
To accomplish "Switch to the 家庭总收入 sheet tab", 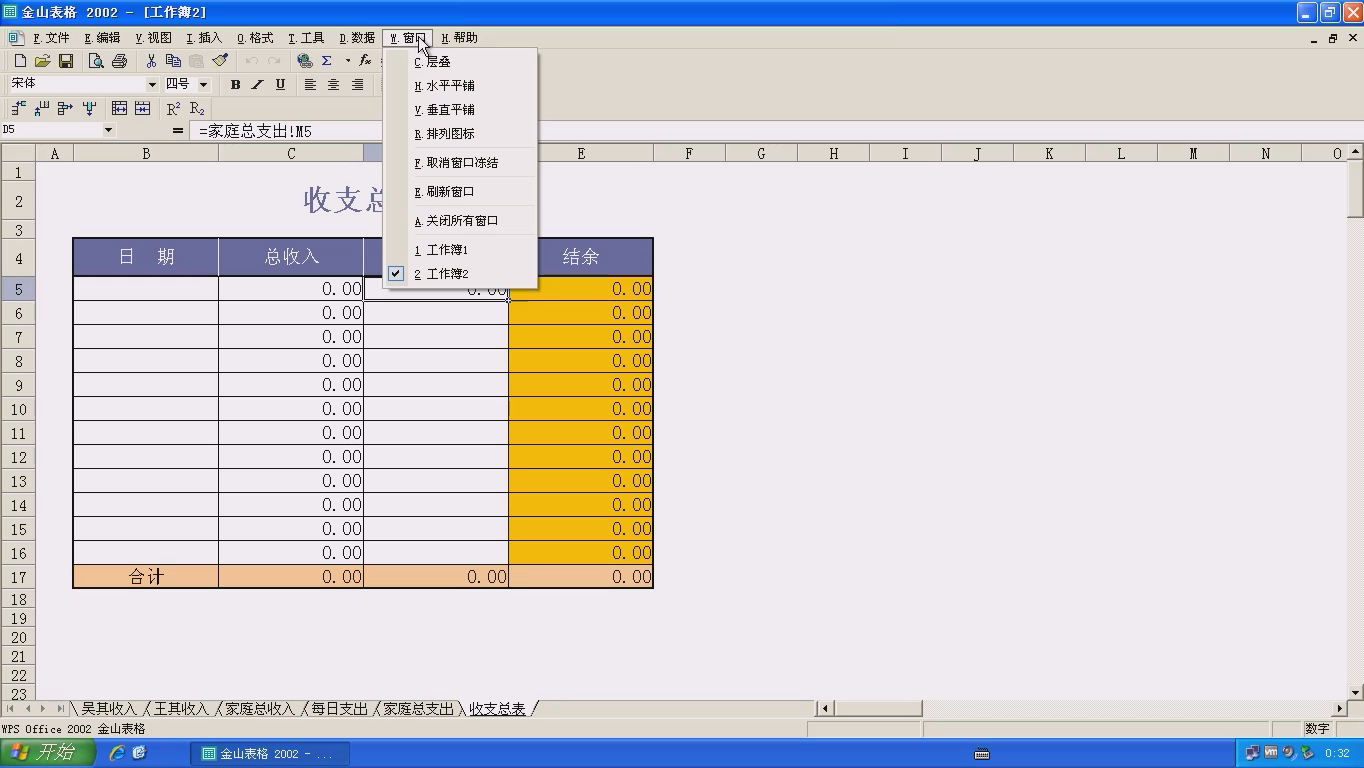I will click(x=259, y=709).
